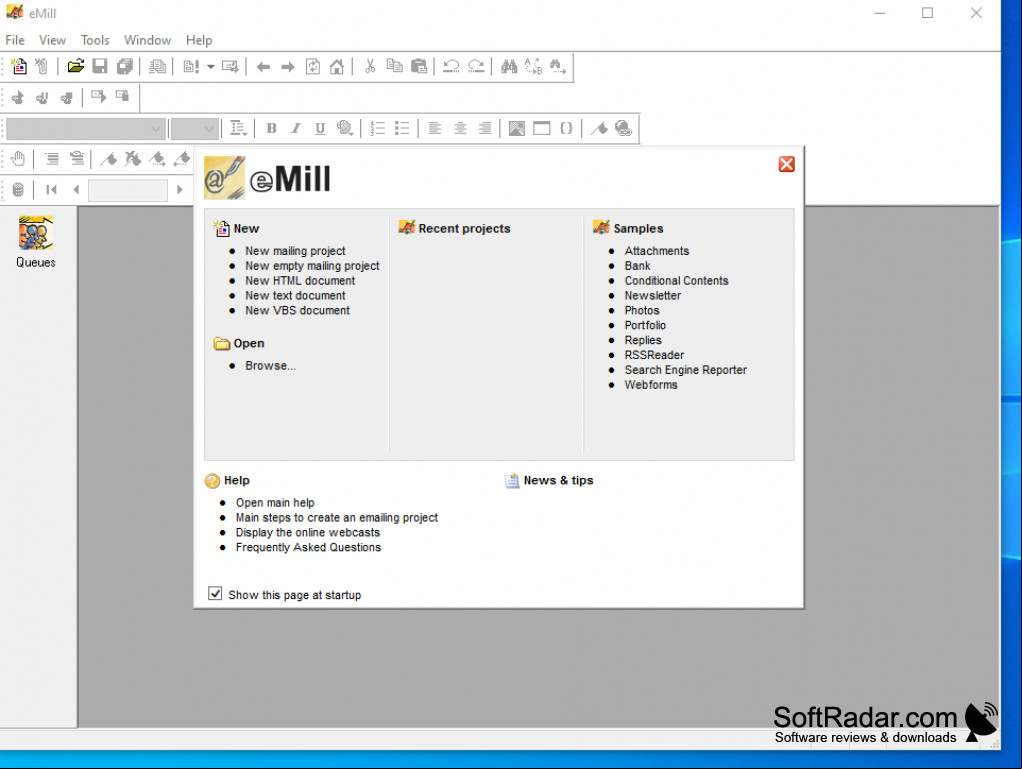
Task: Click the database cylinder icon
Action: 18,190
